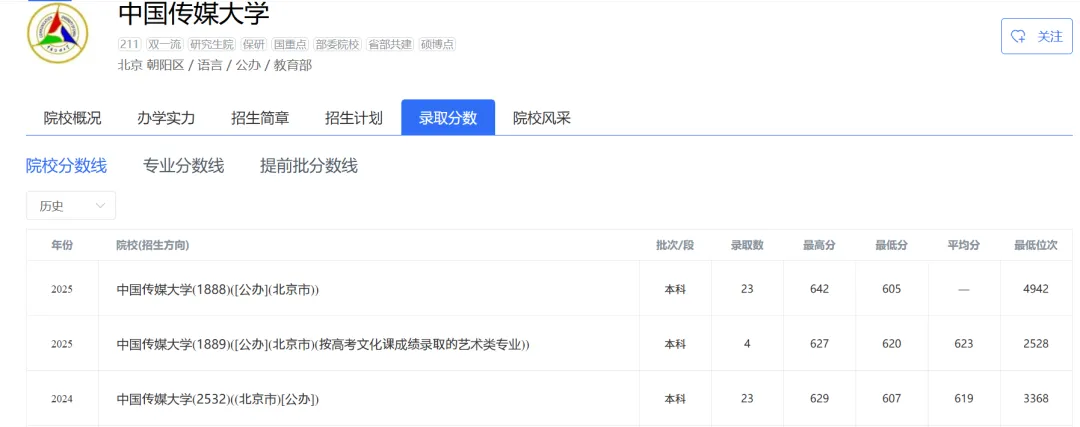Click admission count 4

coord(747,344)
